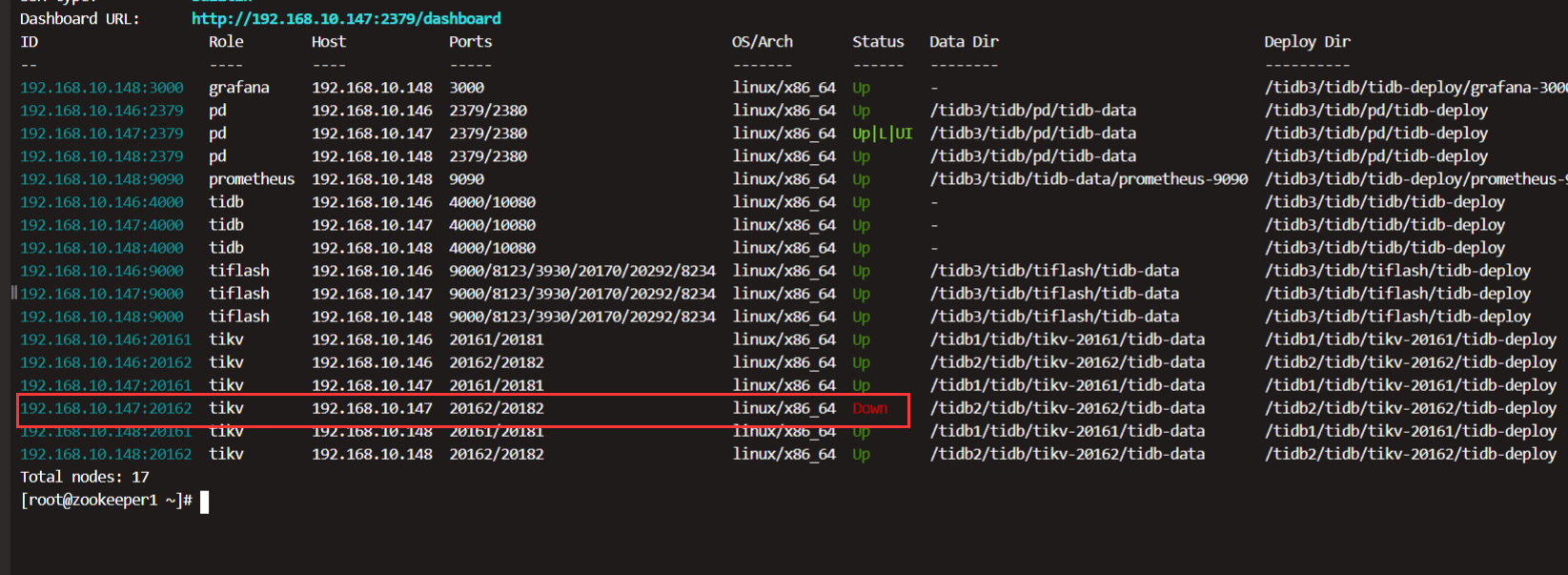Click ID 192.168.10.146:20162

tap(106, 362)
